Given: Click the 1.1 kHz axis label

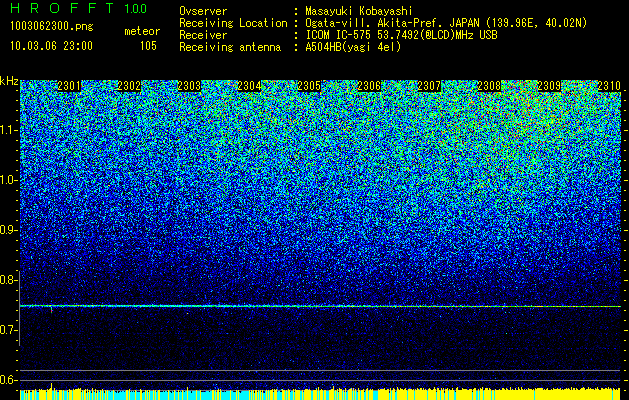Looking at the screenshot, I should 8,130.
